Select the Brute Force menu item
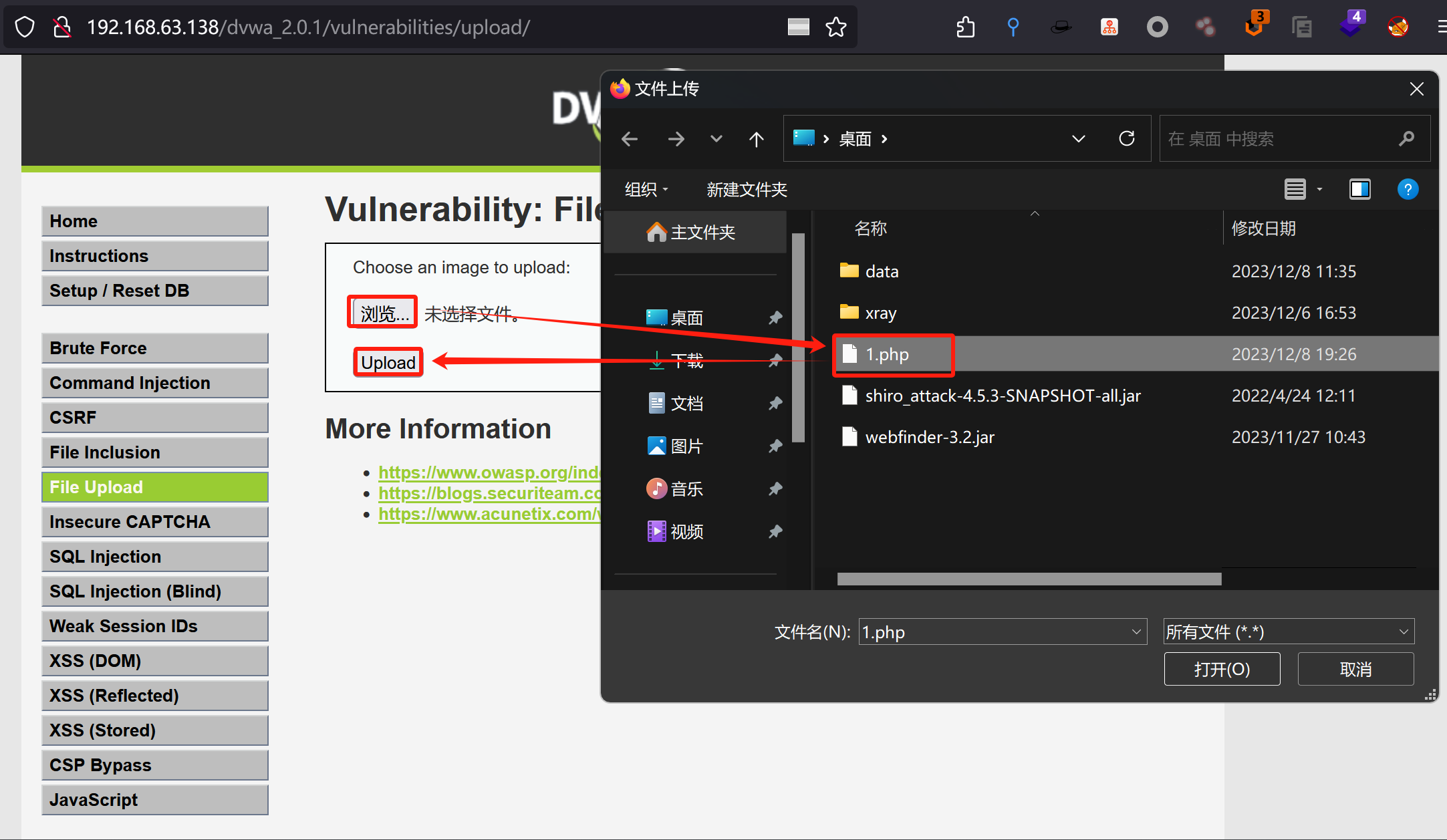This screenshot has width=1447, height=840. (x=155, y=347)
